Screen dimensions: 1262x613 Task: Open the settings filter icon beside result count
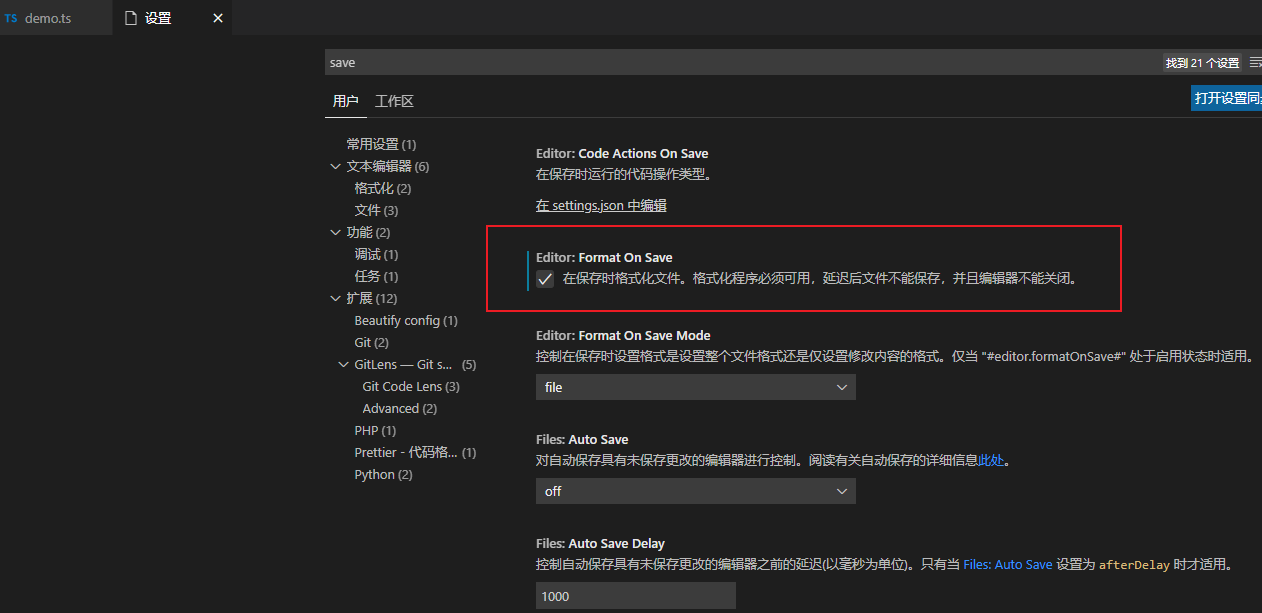tap(1255, 62)
